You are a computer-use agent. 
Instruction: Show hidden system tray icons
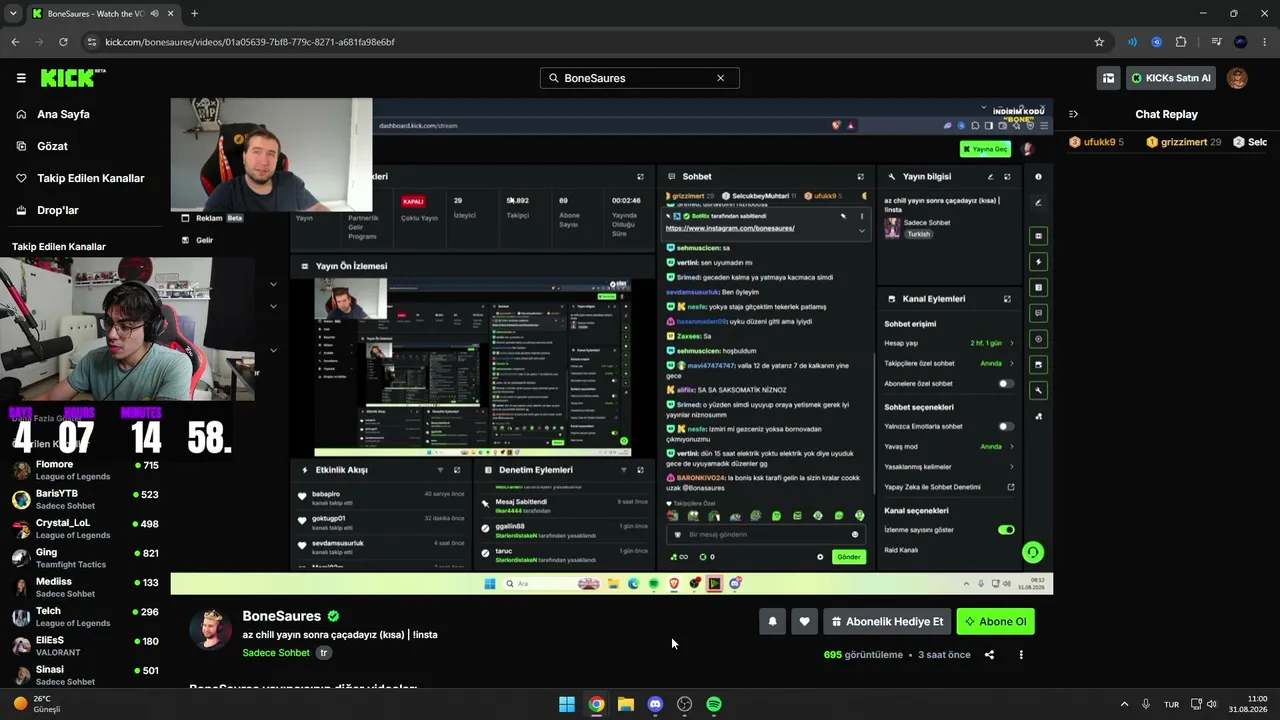pos(1124,704)
